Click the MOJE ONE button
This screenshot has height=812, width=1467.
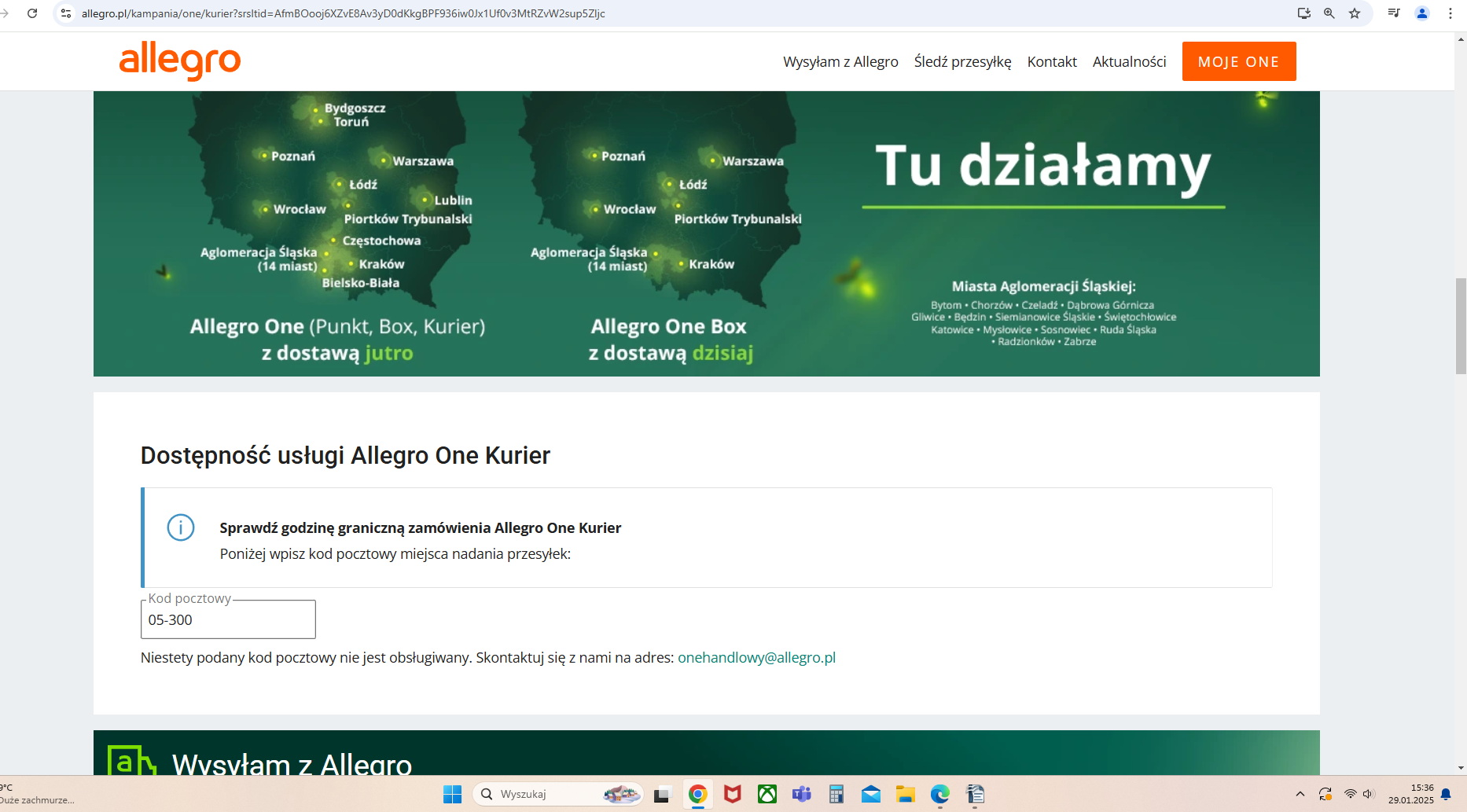tap(1239, 61)
